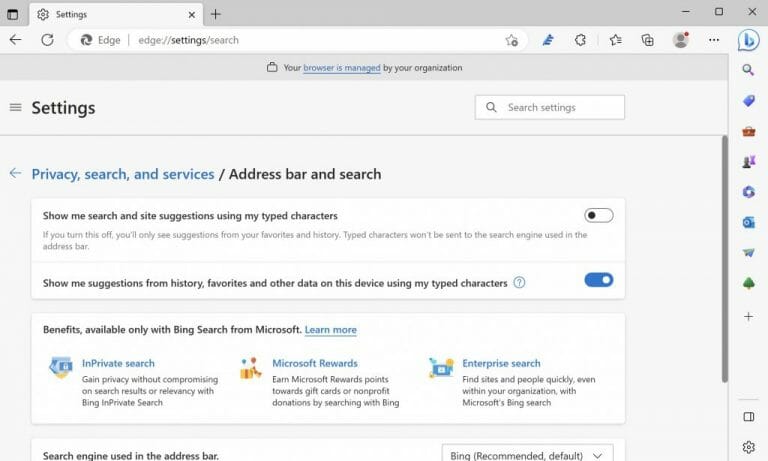Close the Settings tab

coord(192,15)
